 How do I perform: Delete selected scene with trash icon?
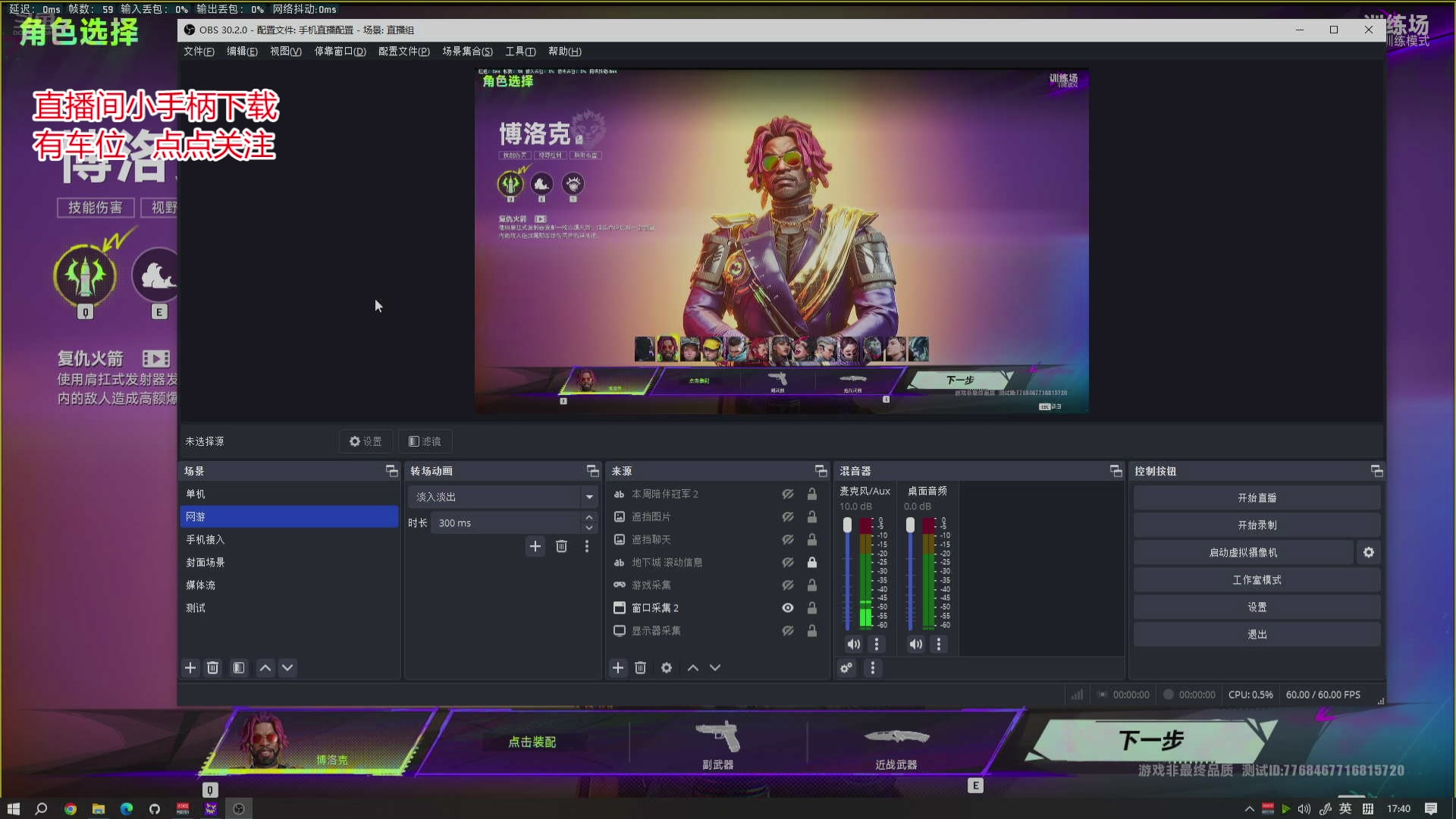point(213,668)
